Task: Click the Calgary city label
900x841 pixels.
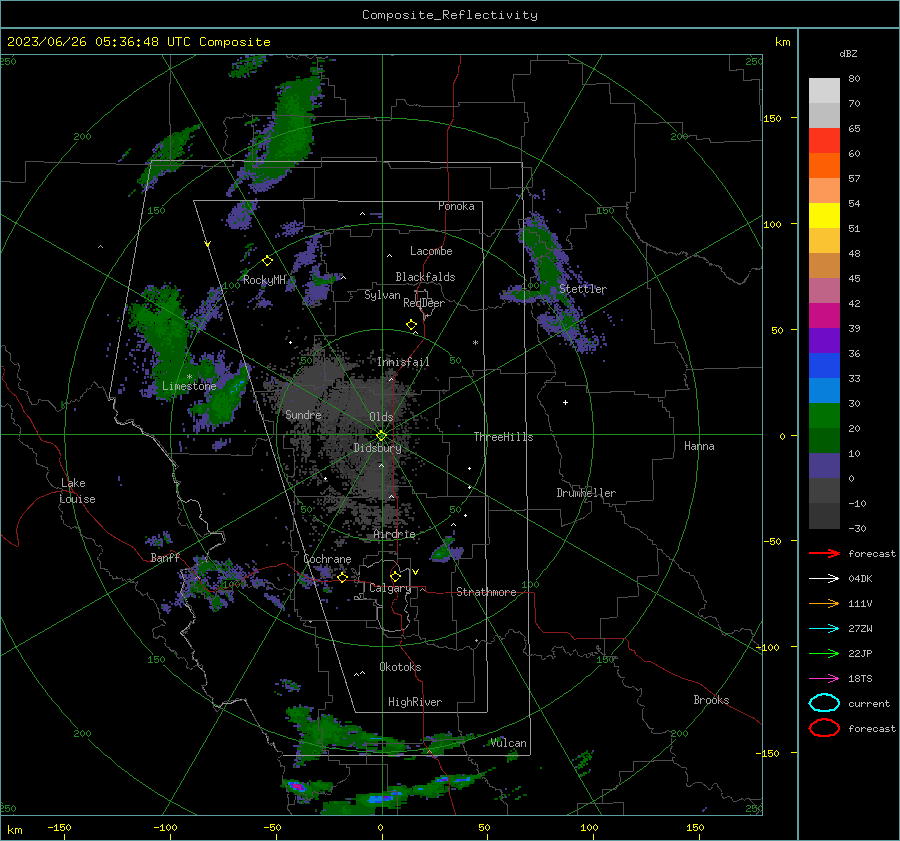Action: (390, 588)
